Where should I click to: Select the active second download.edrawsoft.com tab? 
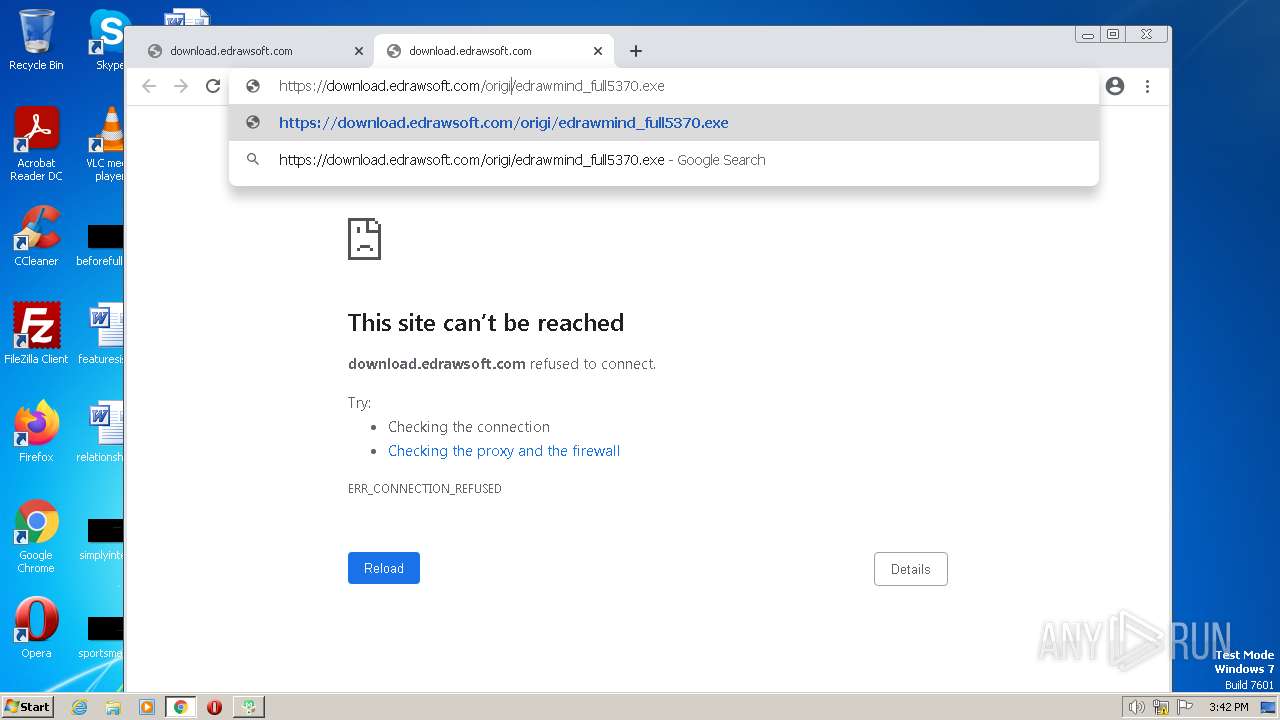pyautogui.click(x=494, y=51)
